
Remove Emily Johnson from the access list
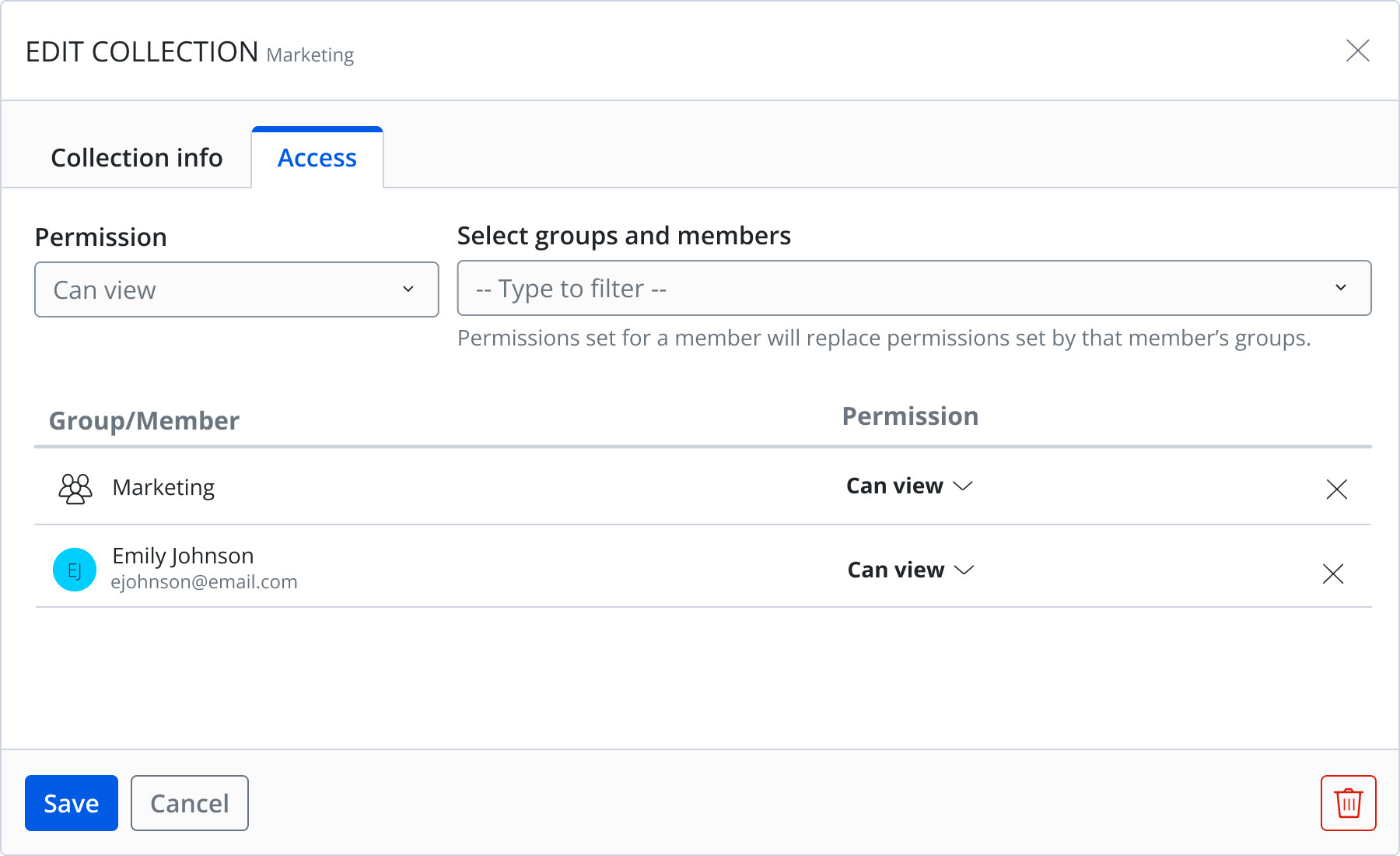1334,574
